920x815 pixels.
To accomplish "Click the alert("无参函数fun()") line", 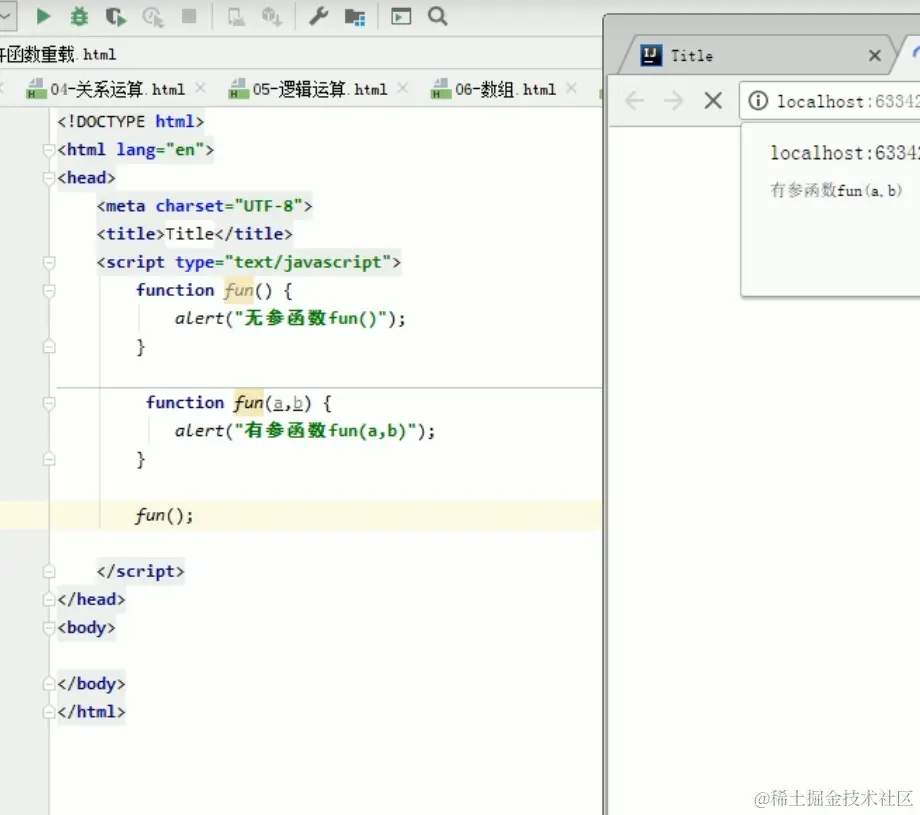I will (x=290, y=319).
